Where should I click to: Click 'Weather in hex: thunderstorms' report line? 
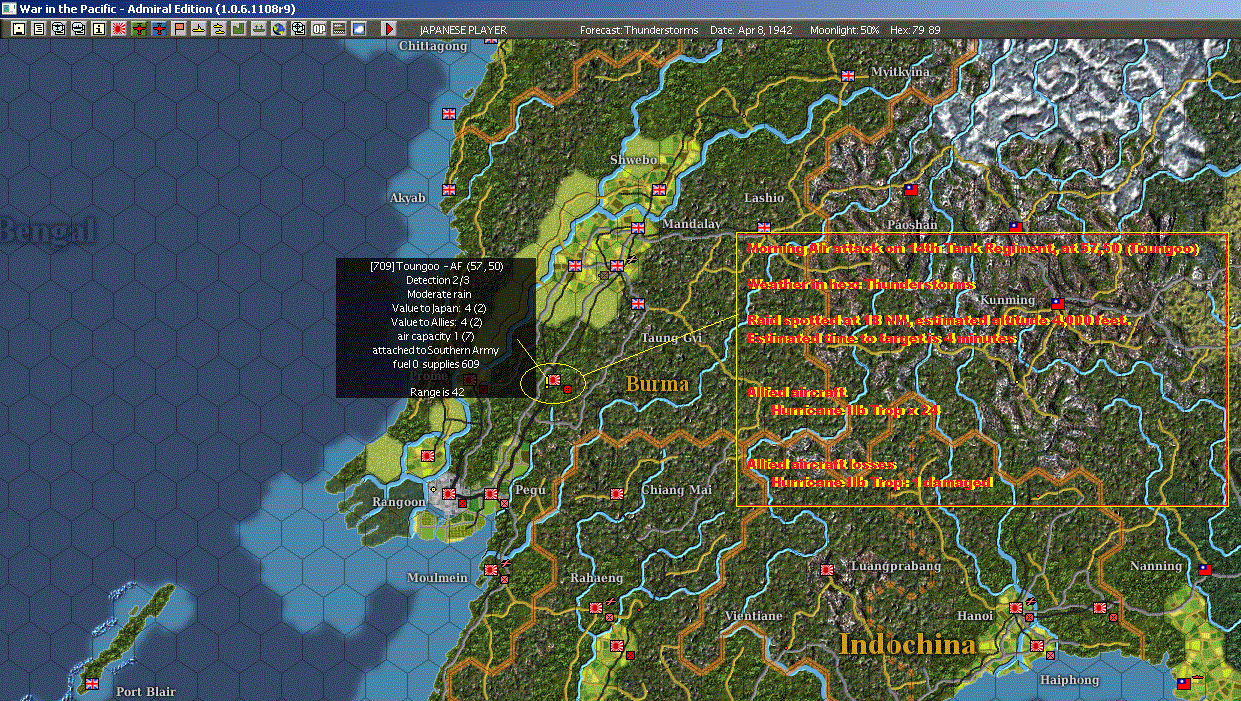(x=861, y=285)
